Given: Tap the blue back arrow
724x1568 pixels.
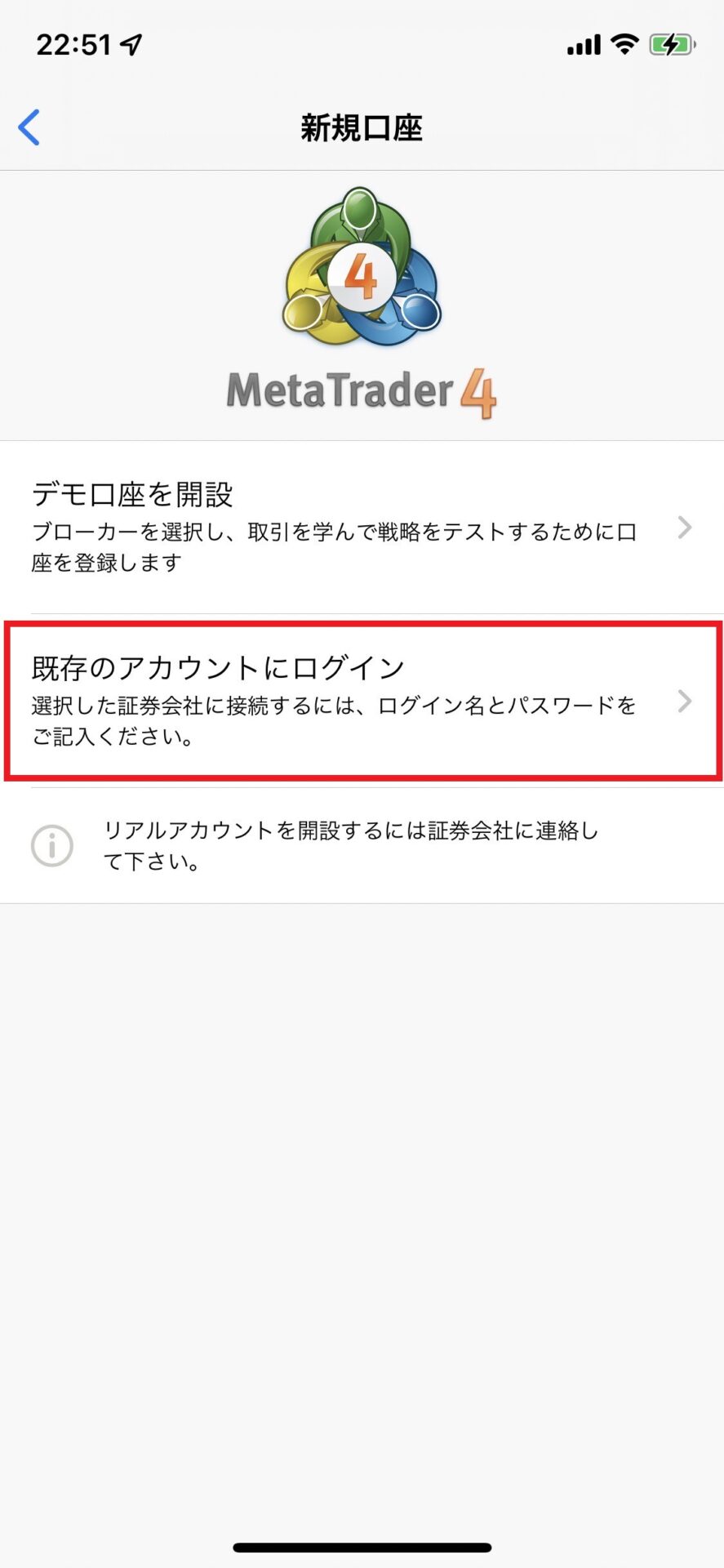Looking at the screenshot, I should 29,127.
